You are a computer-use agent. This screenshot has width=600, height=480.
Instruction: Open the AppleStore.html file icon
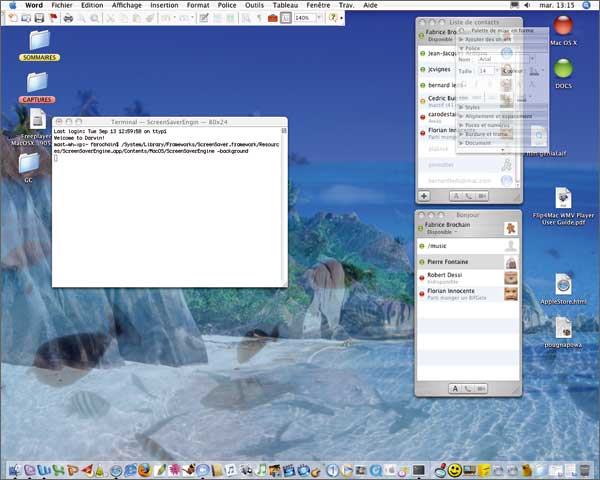pos(563,284)
